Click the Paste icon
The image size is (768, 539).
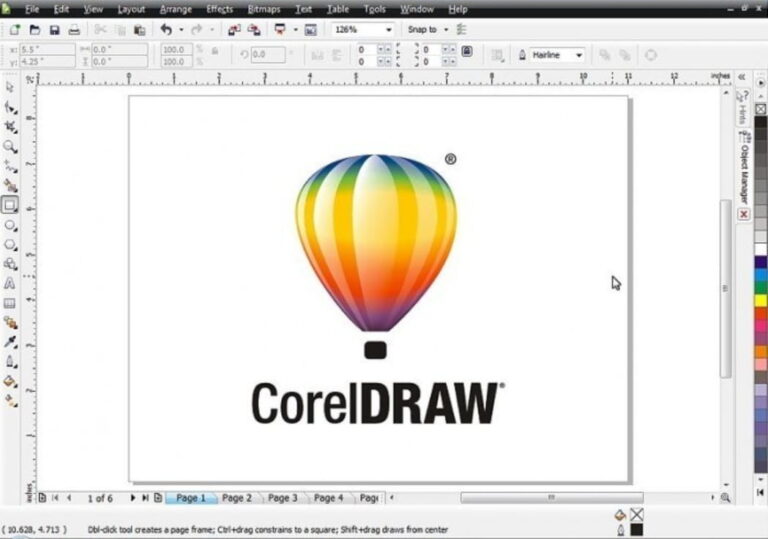tap(140, 30)
